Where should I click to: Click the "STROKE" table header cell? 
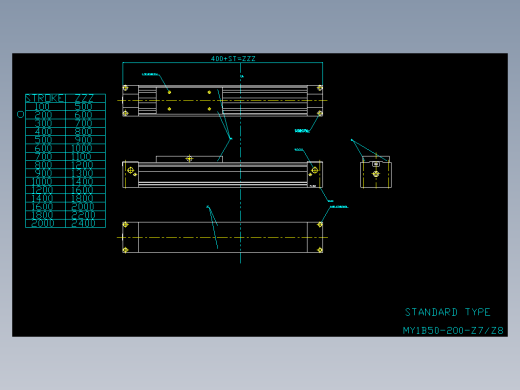[44, 98]
